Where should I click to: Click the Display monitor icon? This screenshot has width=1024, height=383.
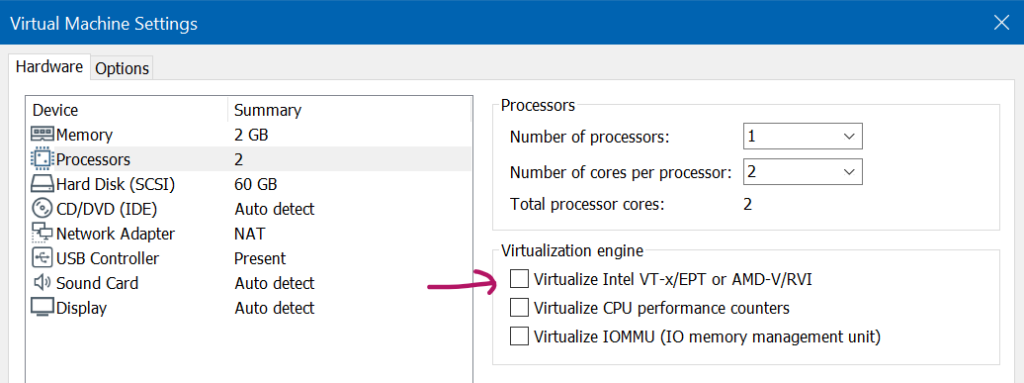pyautogui.click(x=42, y=307)
